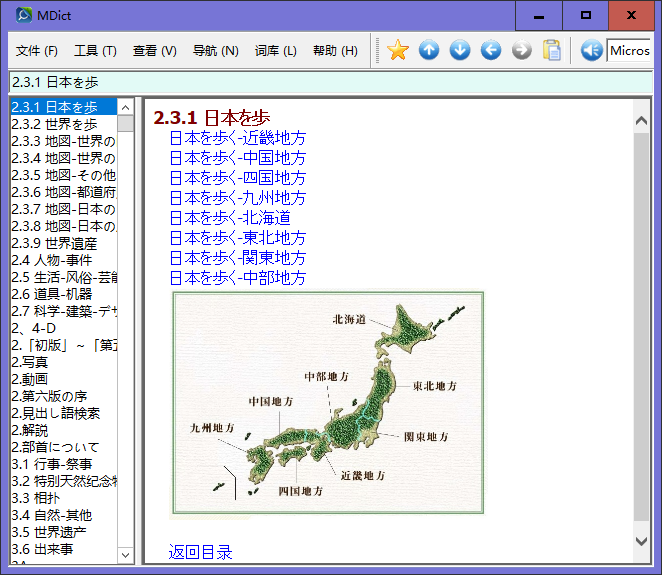Image resolution: width=662 pixels, height=575 pixels.
Task: Click the grey forward arrow icon
Action: (x=521, y=50)
